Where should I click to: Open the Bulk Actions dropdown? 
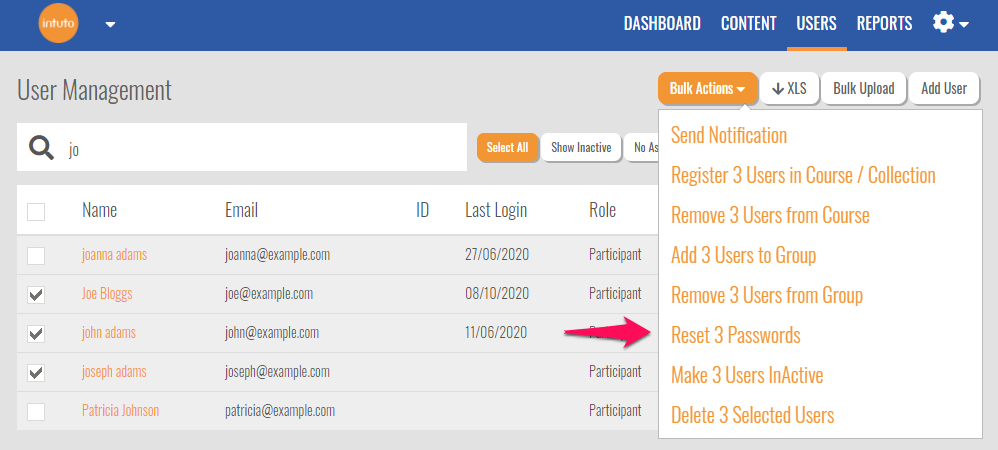click(x=707, y=89)
